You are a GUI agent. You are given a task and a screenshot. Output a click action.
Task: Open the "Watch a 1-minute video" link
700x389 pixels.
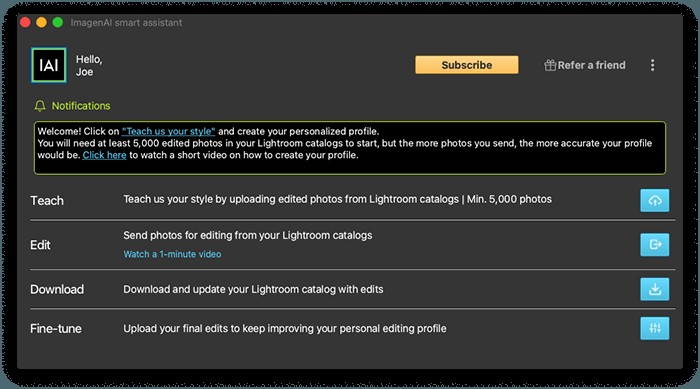(x=172, y=254)
